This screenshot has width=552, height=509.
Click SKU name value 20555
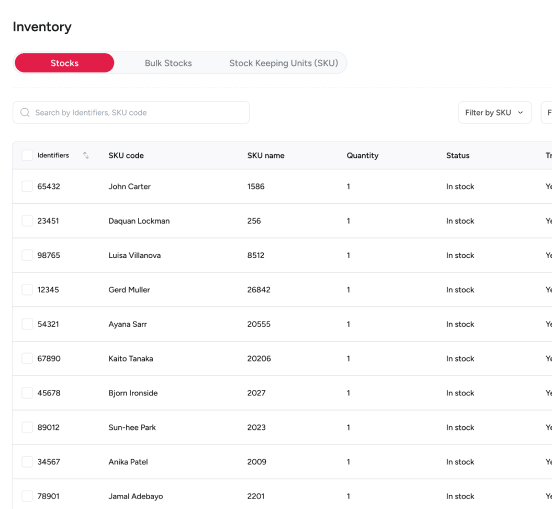tap(259, 324)
